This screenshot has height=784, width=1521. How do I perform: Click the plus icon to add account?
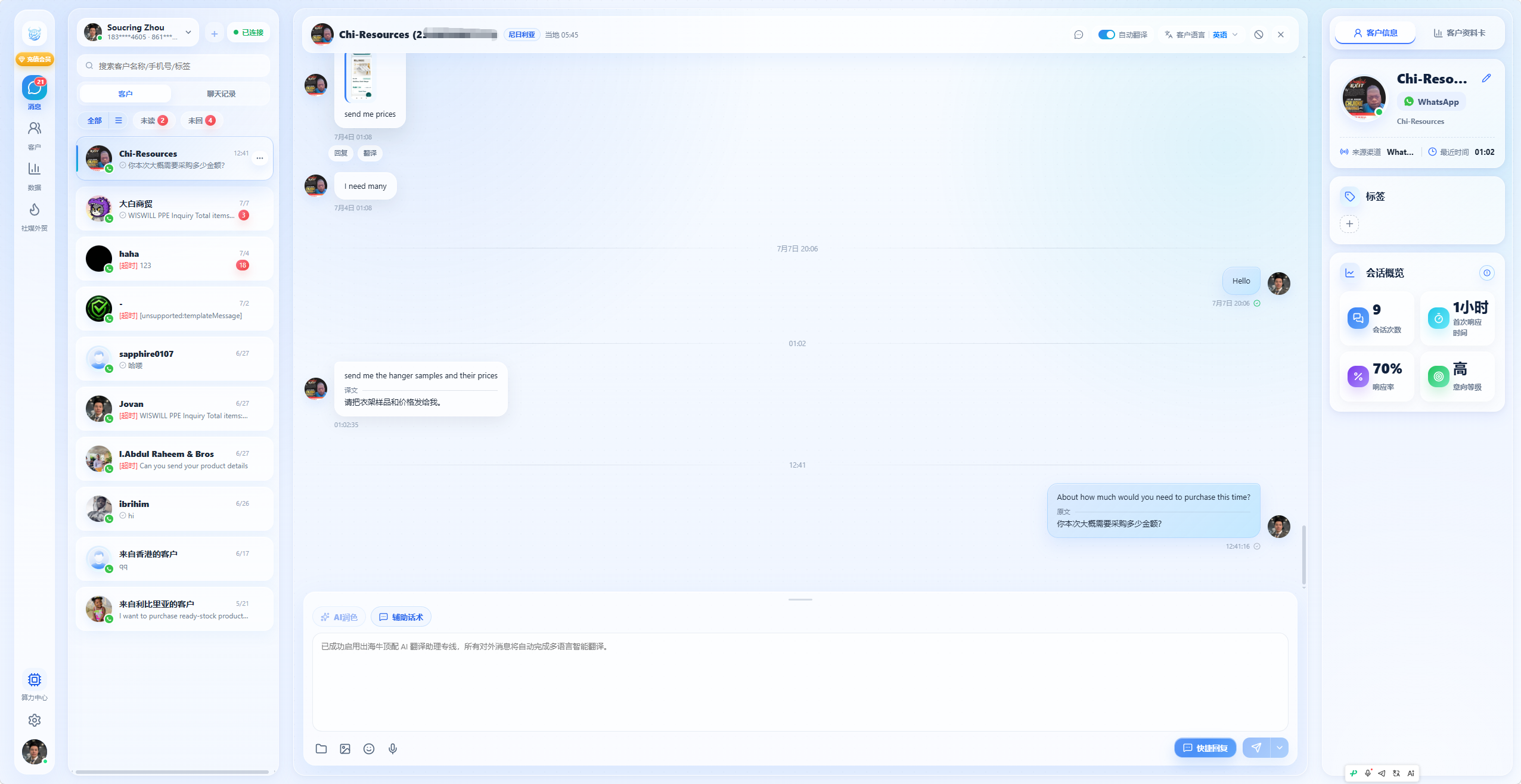215,33
